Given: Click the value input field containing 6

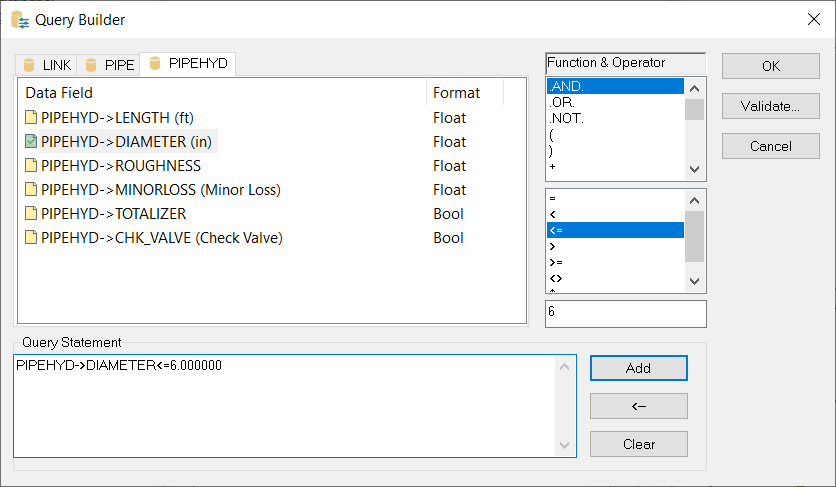Looking at the screenshot, I should click(x=625, y=313).
